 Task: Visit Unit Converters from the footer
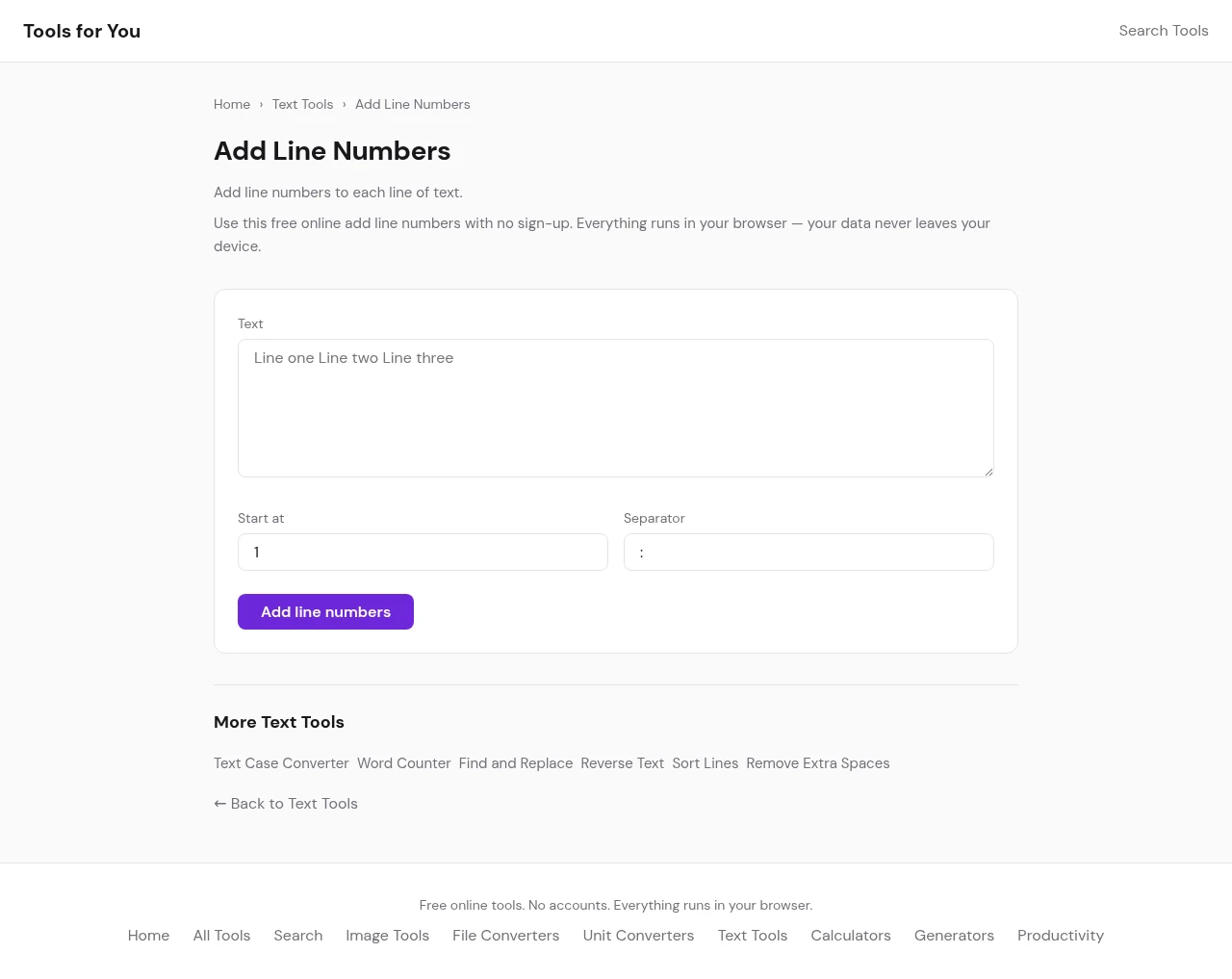[638, 936]
